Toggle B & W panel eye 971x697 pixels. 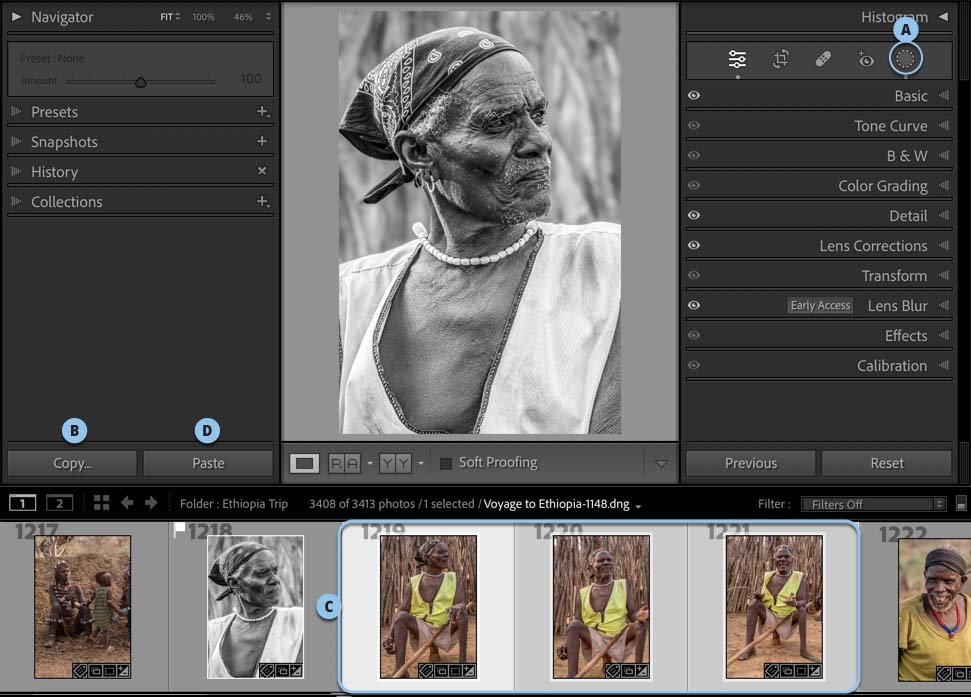pyautogui.click(x=694, y=155)
